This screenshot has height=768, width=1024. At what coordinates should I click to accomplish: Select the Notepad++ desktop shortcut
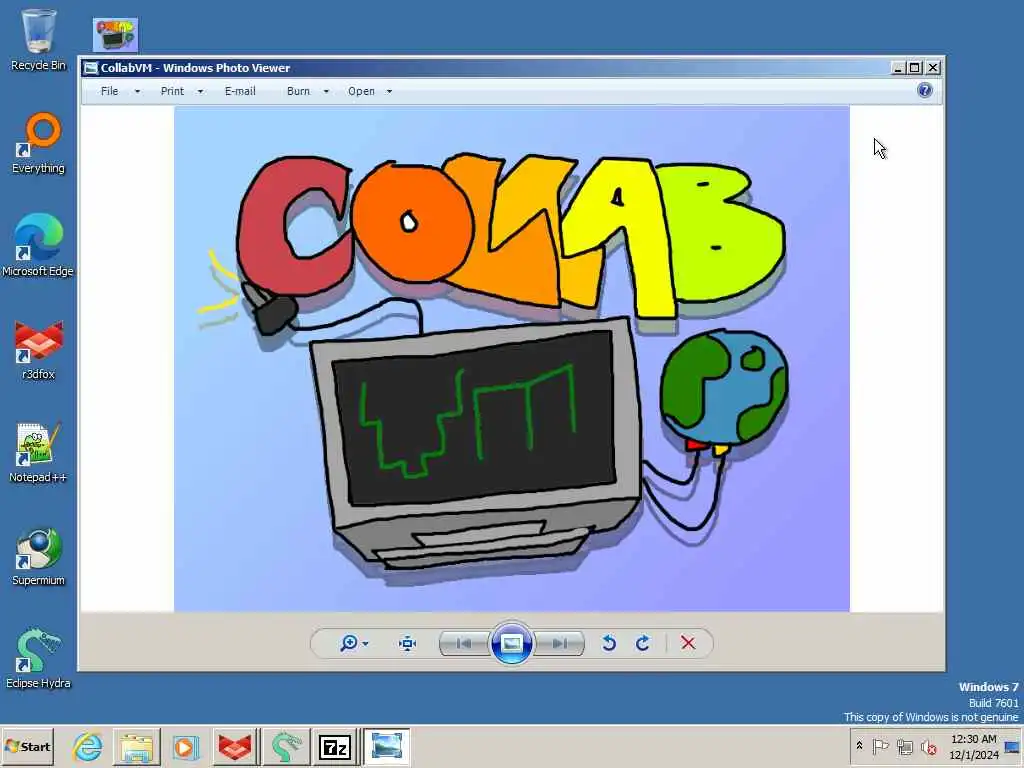pos(38,452)
